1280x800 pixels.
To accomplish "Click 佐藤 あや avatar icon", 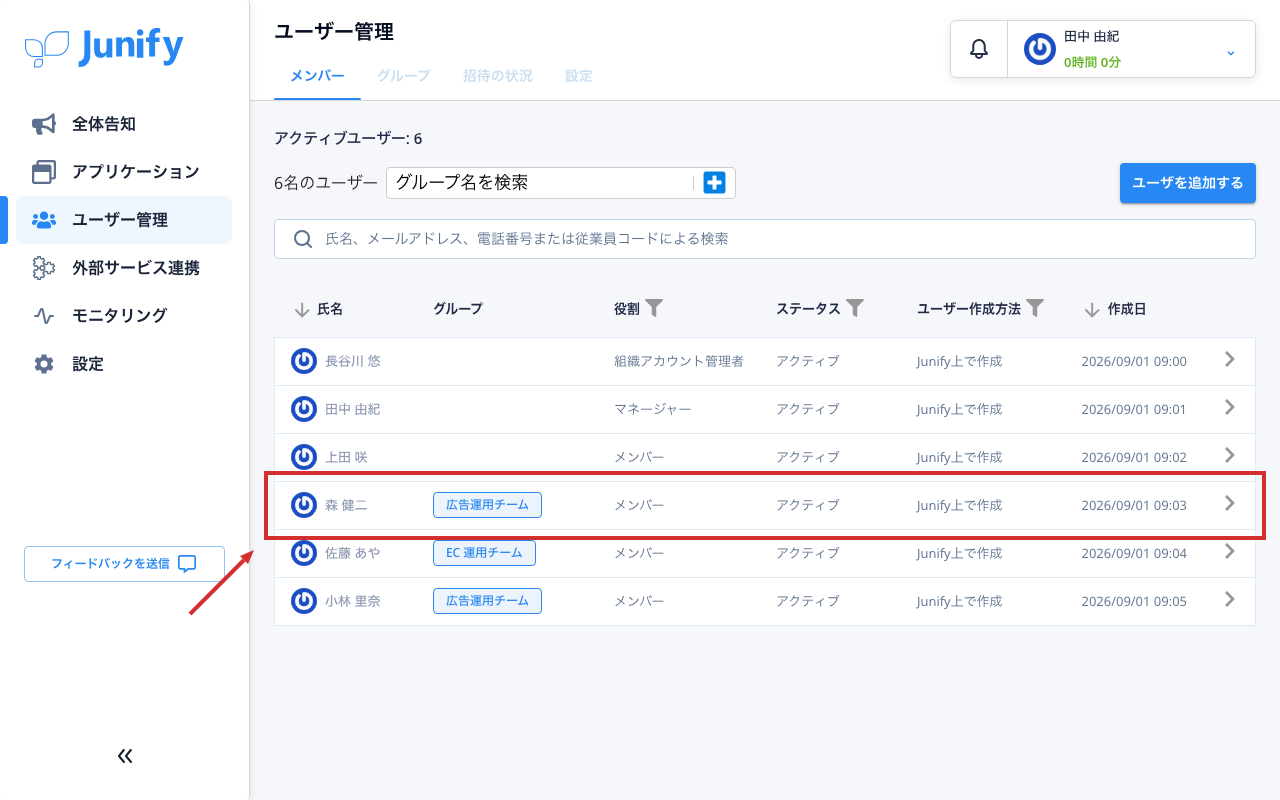I will tap(304, 553).
